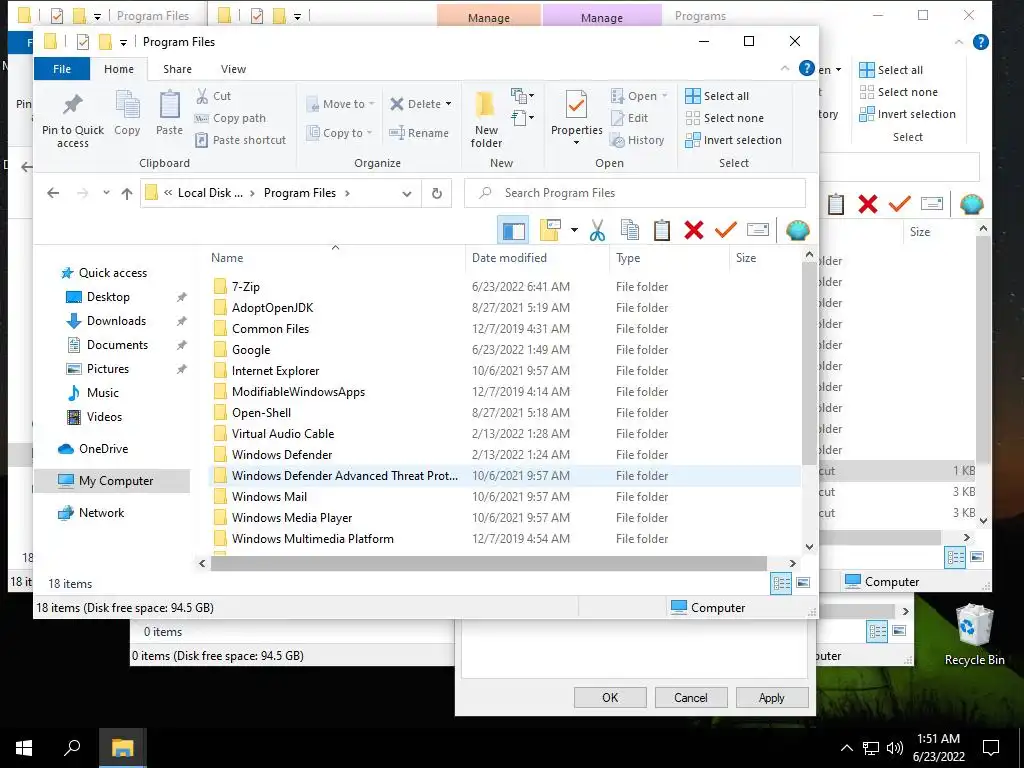Click Local Disk in the address breadcrumb

(210, 193)
